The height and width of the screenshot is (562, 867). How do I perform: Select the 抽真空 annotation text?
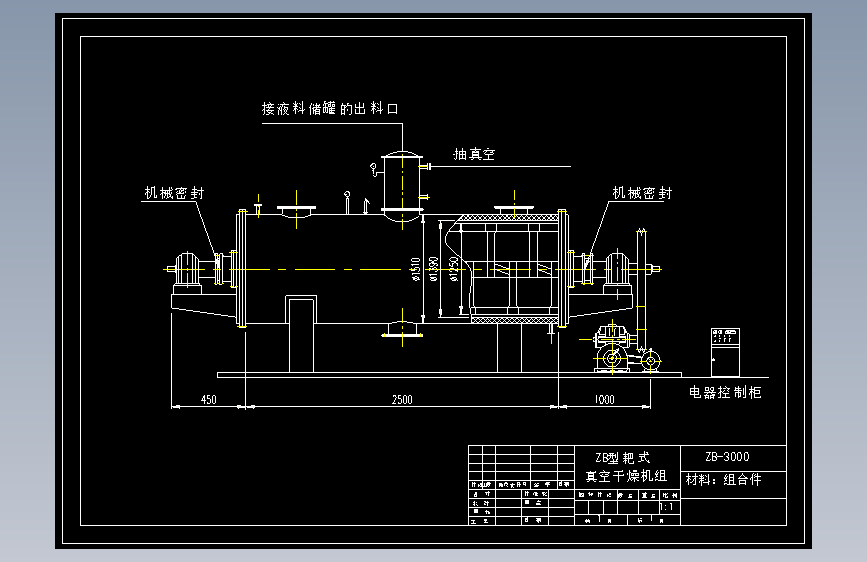[x=474, y=154]
